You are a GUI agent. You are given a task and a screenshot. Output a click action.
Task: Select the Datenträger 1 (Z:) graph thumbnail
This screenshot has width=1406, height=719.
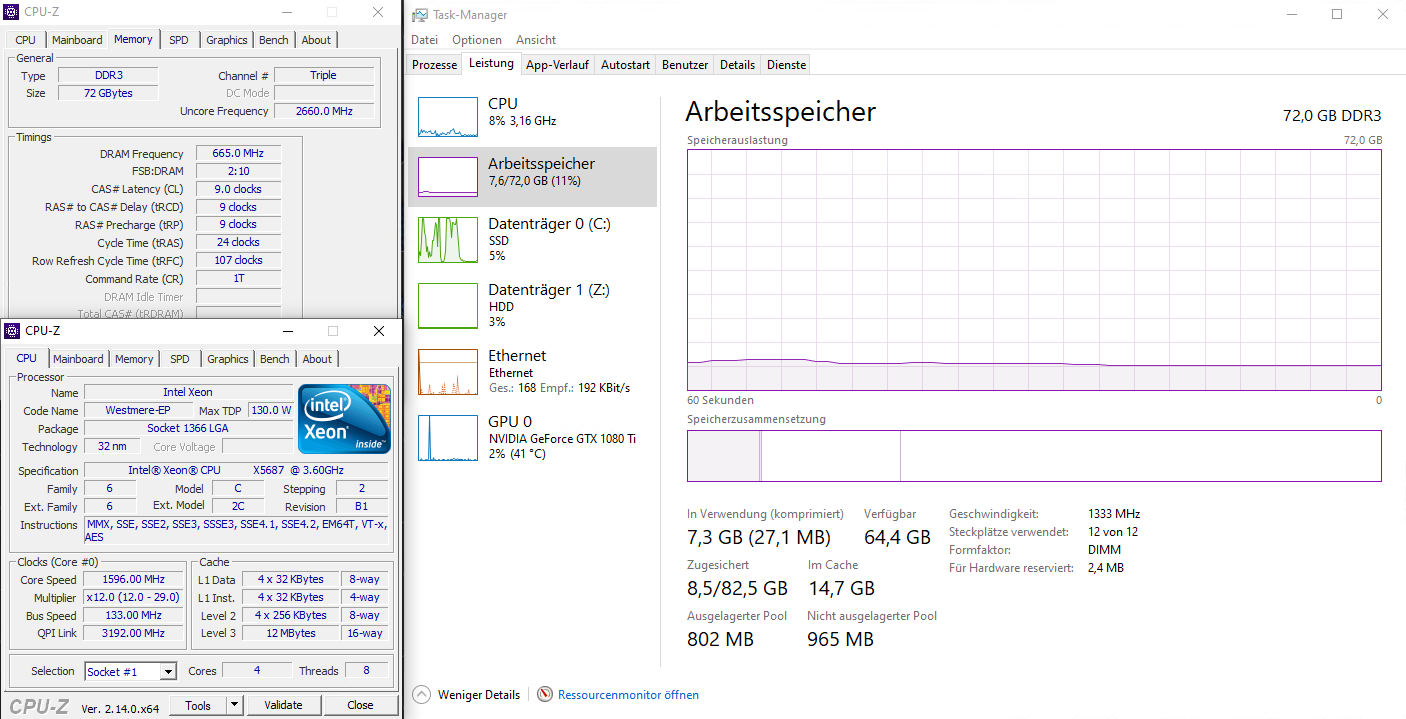tap(448, 306)
